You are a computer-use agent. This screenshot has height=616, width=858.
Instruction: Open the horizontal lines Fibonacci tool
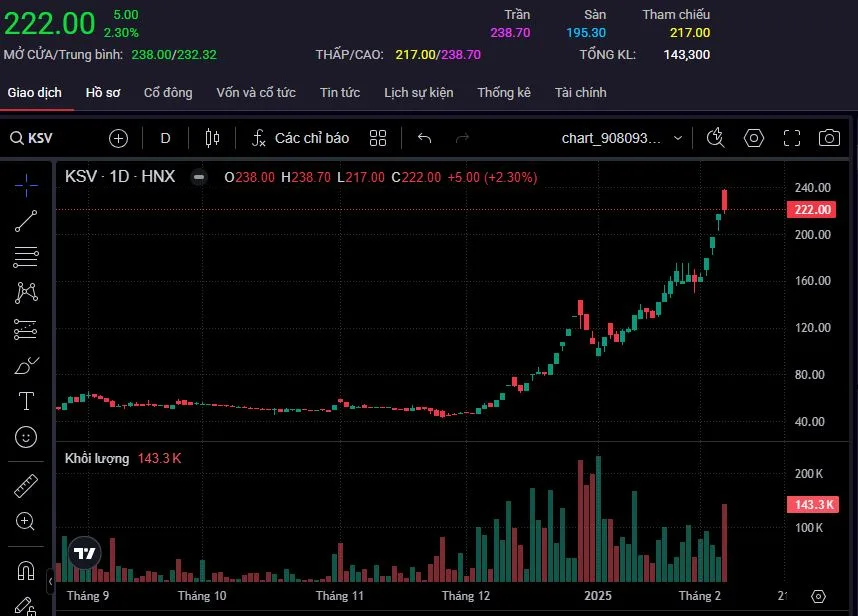coord(26,257)
